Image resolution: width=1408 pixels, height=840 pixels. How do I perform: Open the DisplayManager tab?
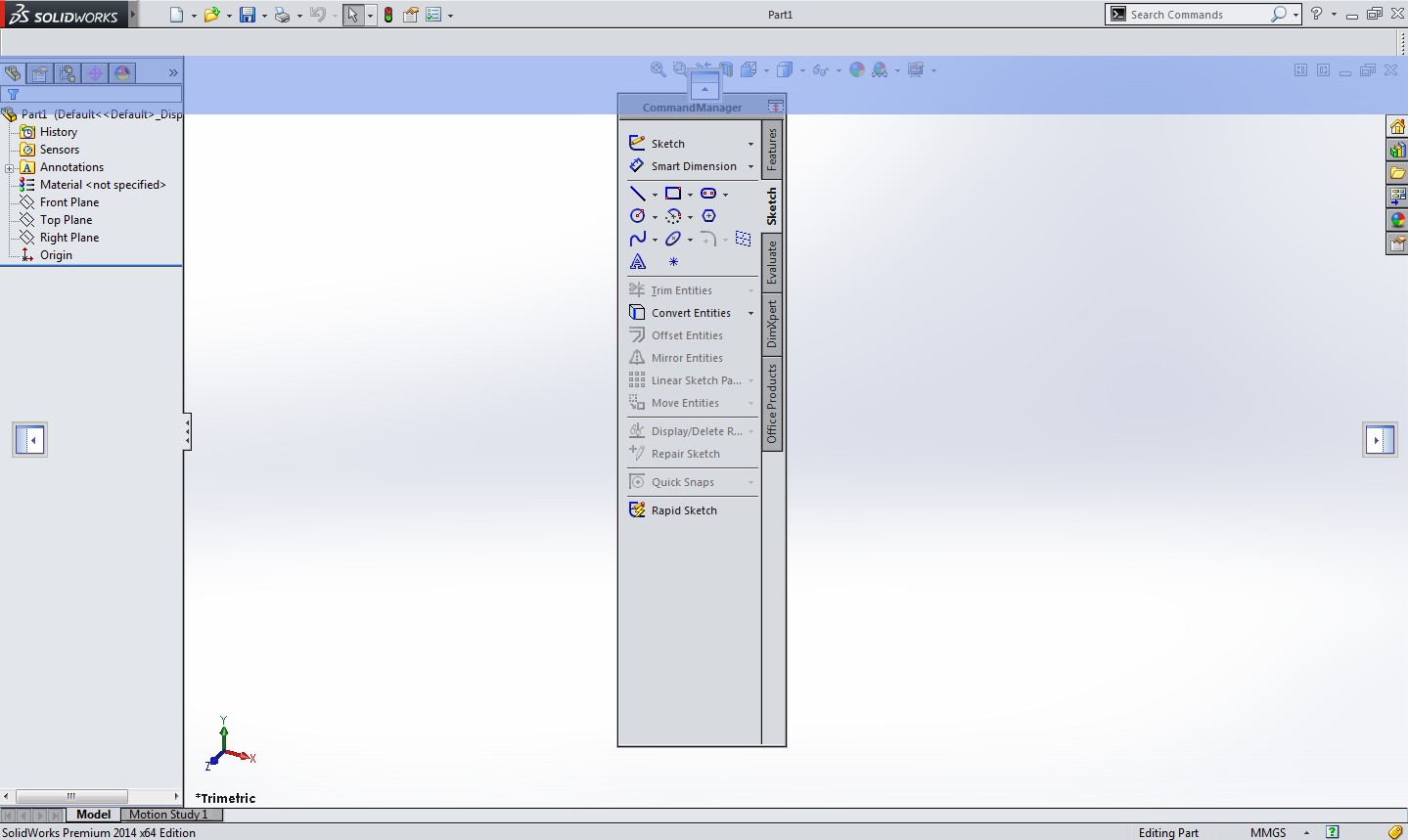[122, 73]
